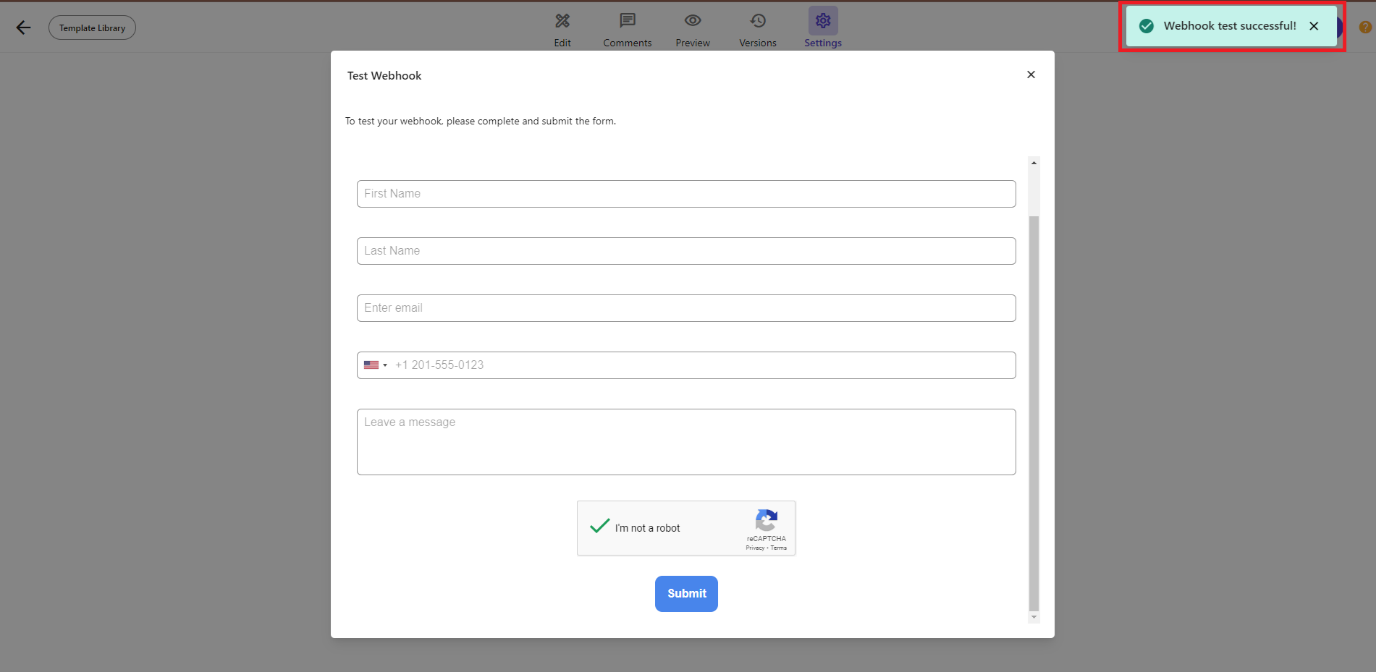Click the back arrow icon
The width and height of the screenshot is (1376, 672).
click(x=23, y=28)
